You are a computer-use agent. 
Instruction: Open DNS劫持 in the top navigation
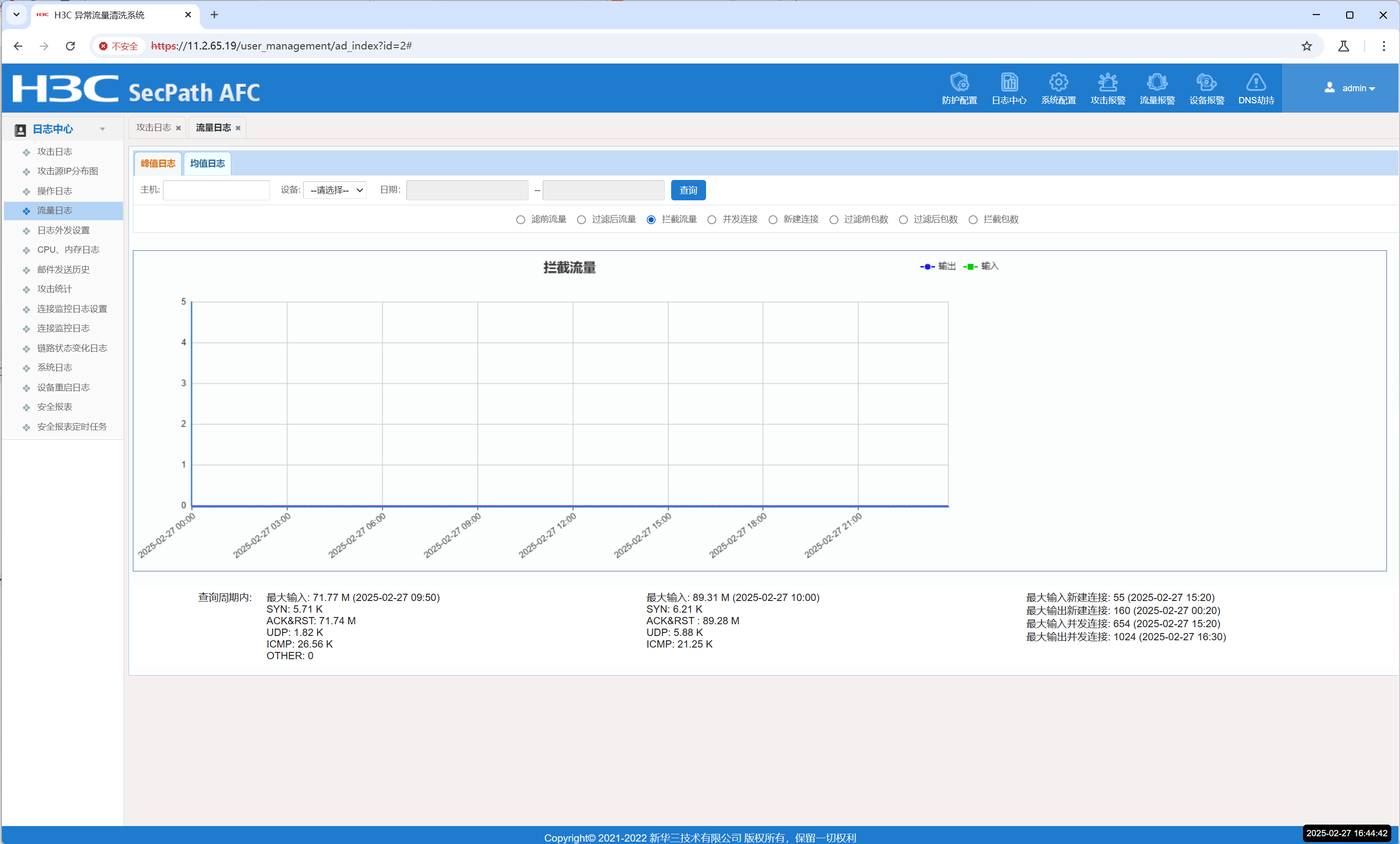pos(1255,89)
